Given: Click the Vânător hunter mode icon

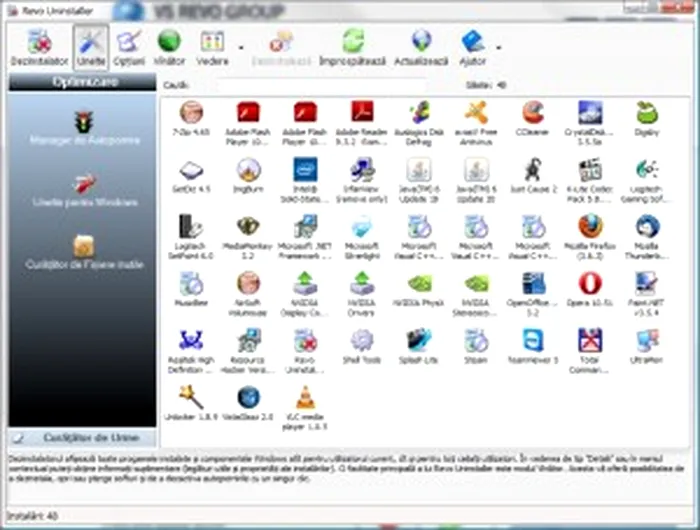Looking at the screenshot, I should [x=169, y=46].
